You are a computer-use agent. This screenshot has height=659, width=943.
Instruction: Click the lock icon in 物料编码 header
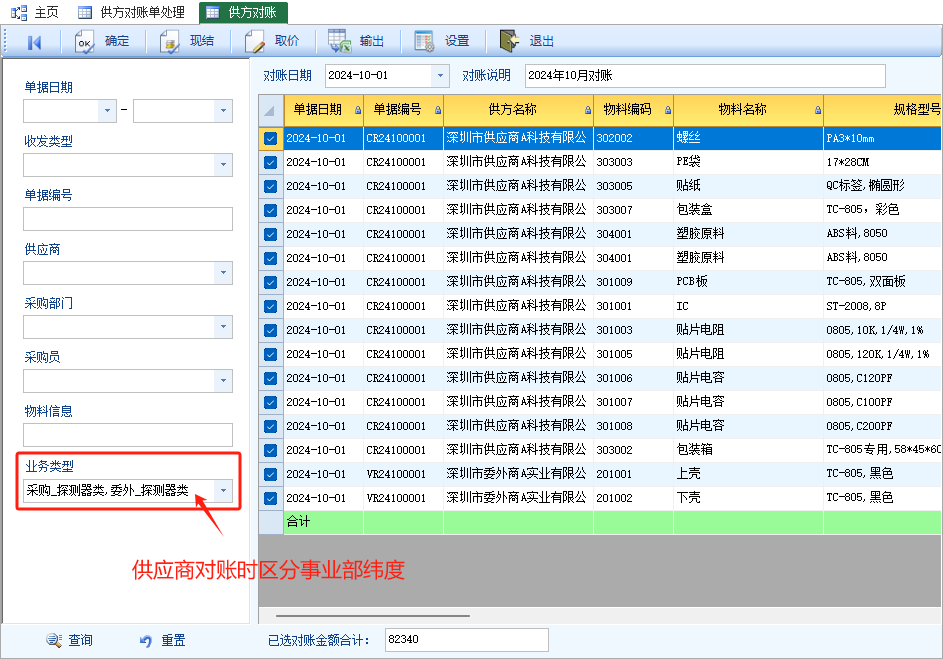tap(668, 110)
